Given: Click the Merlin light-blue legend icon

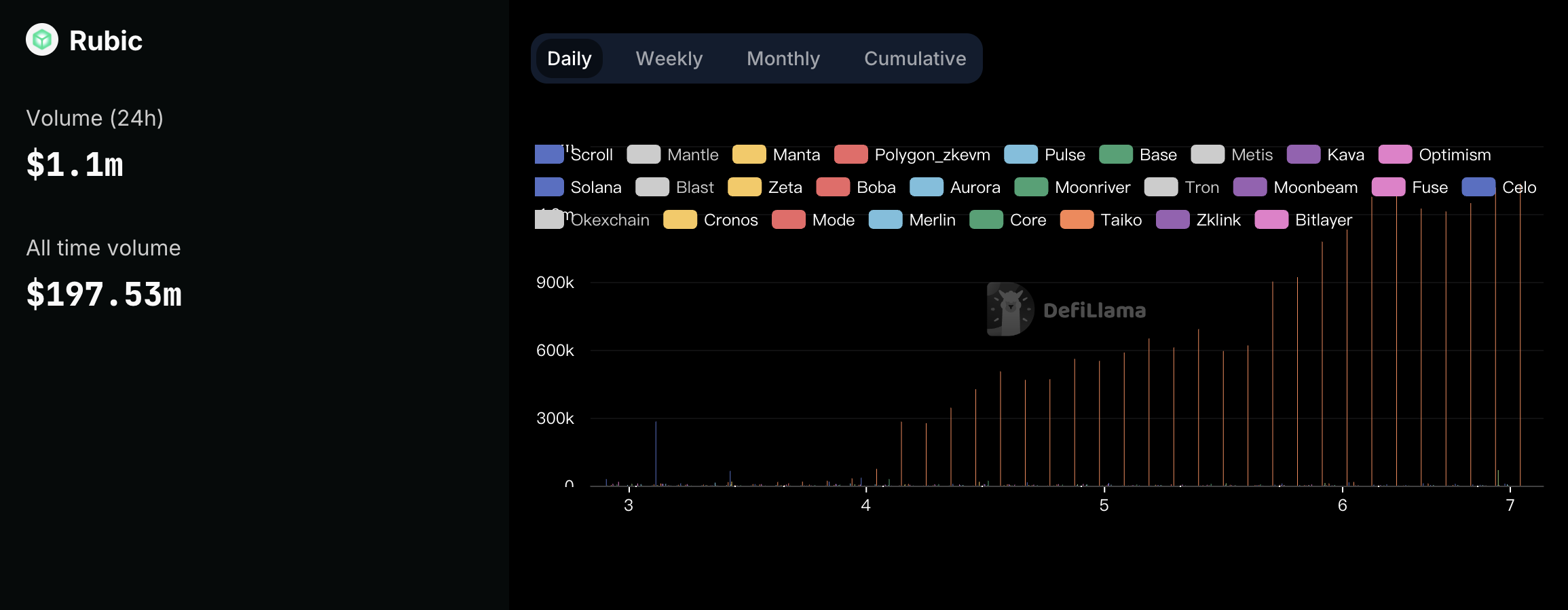Looking at the screenshot, I should point(885,220).
